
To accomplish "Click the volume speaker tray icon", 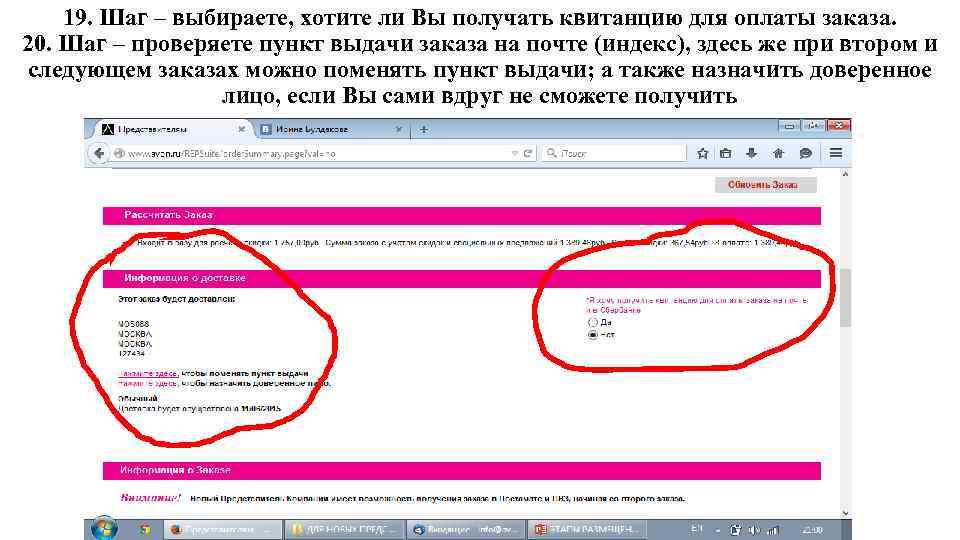I will pyautogui.click(x=754, y=530).
